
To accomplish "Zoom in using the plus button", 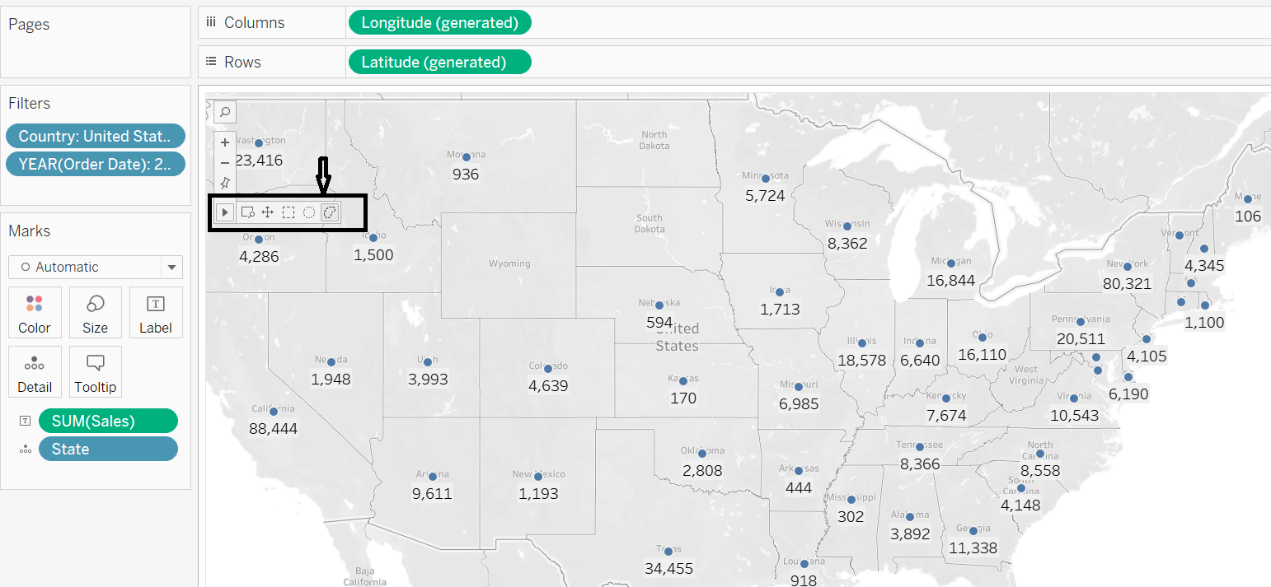I will 225,143.
